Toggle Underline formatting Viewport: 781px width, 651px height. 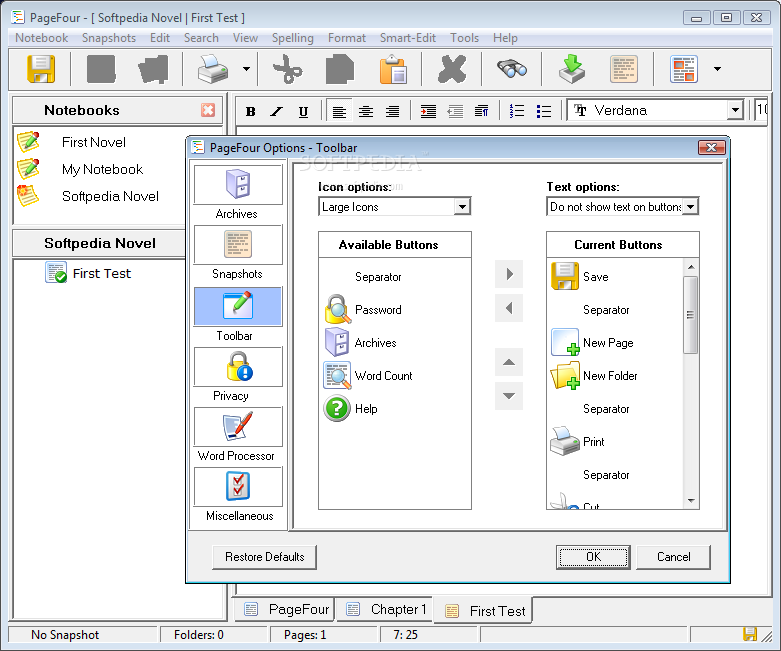[x=303, y=111]
